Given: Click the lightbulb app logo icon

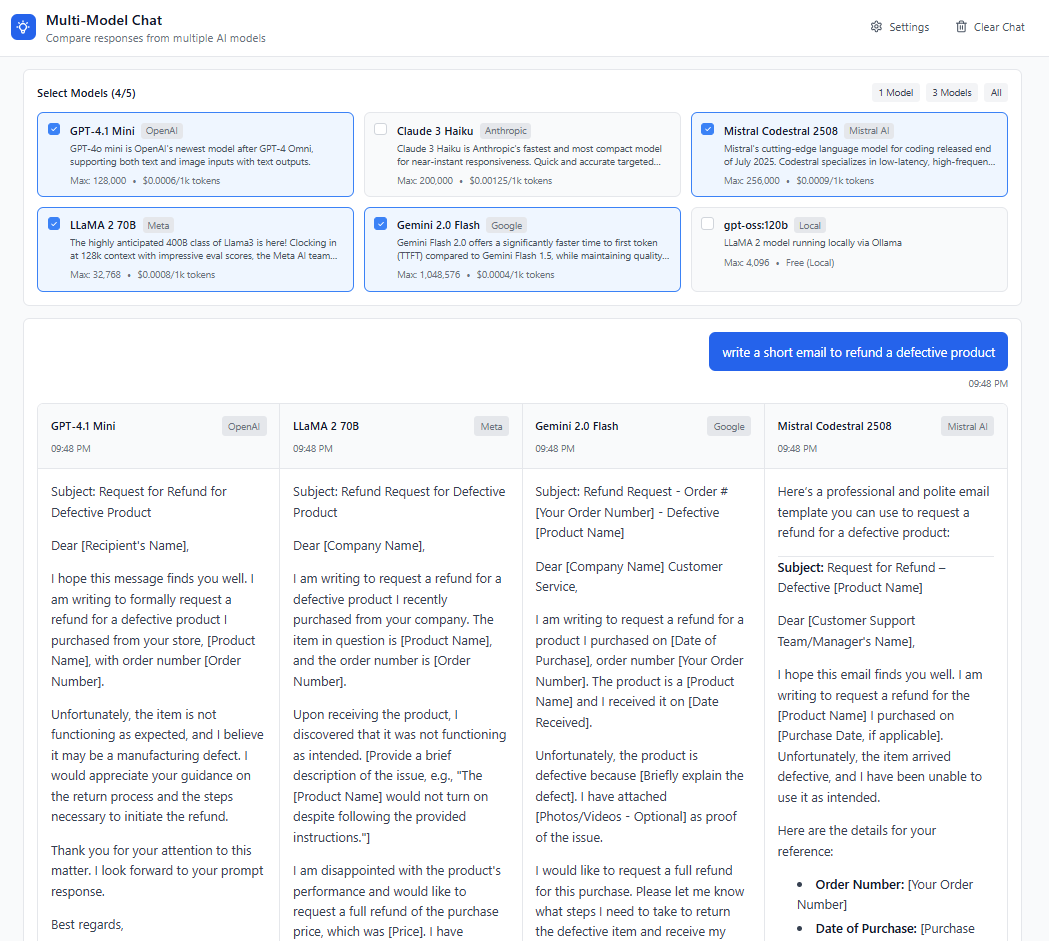Looking at the screenshot, I should point(23,27).
